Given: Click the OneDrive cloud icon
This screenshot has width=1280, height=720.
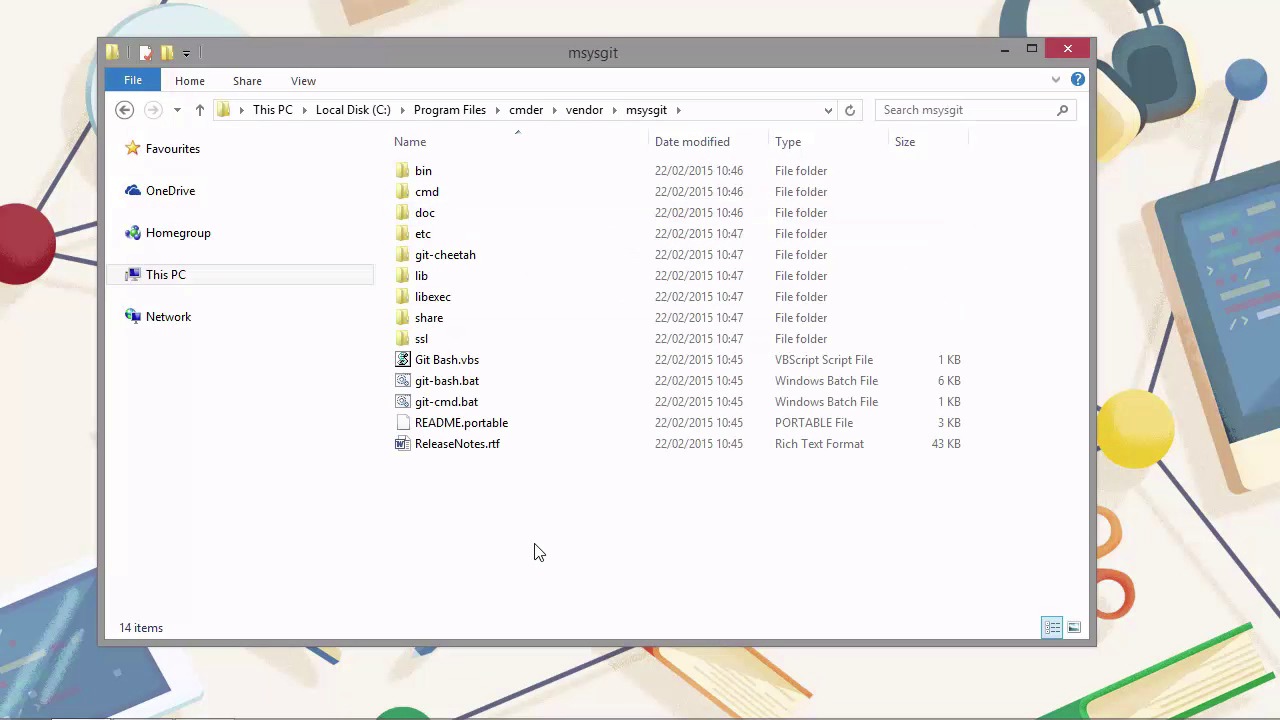Looking at the screenshot, I should (133, 191).
